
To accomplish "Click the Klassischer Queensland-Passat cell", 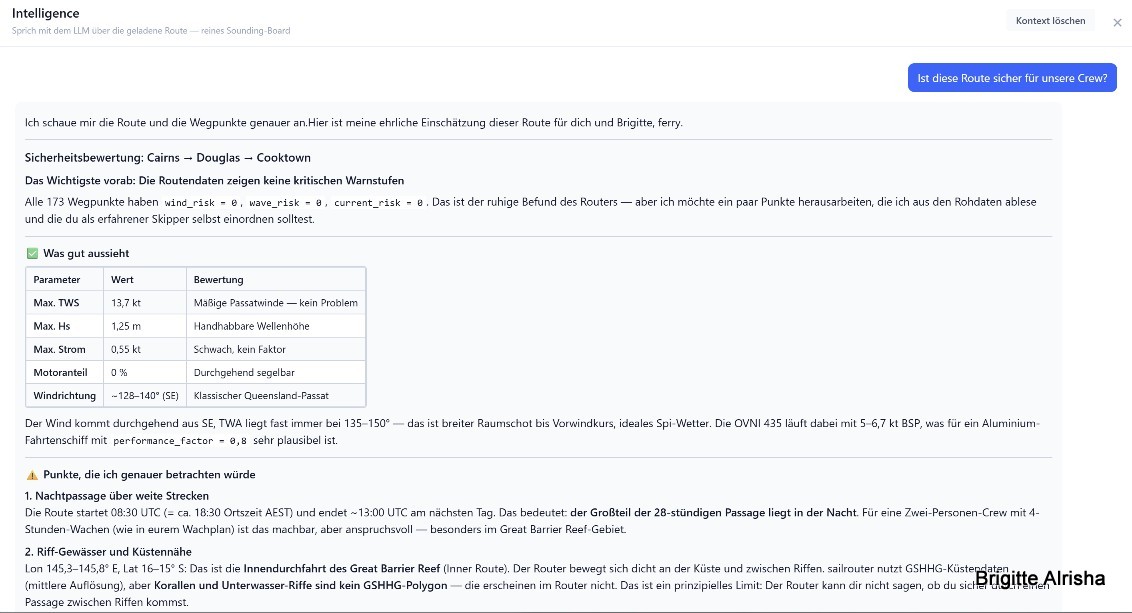I will 261,396.
